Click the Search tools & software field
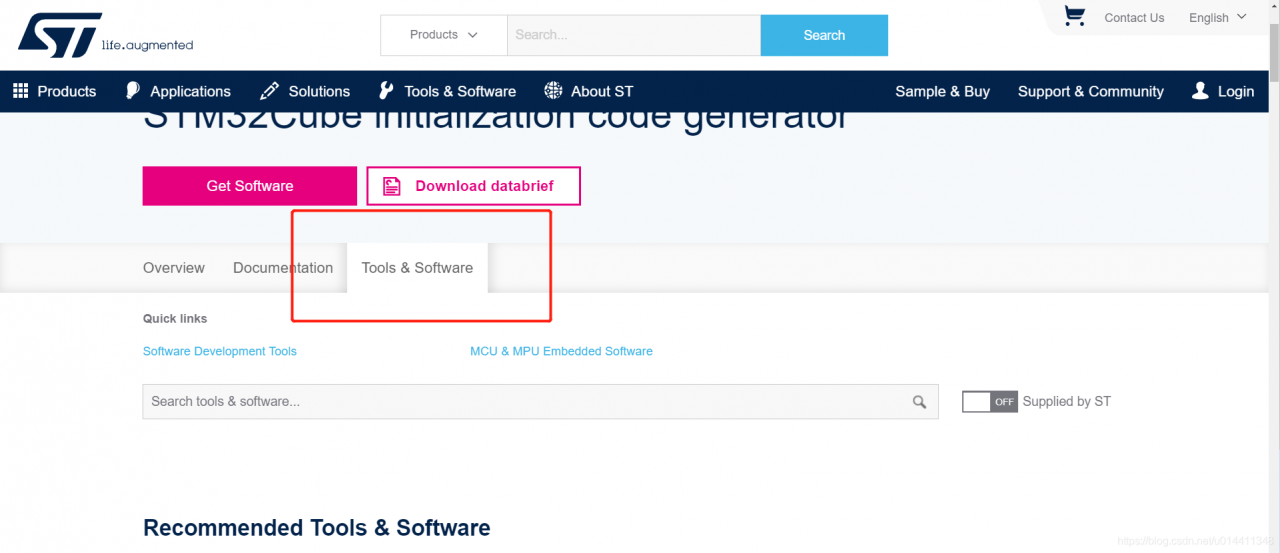 pos(540,401)
